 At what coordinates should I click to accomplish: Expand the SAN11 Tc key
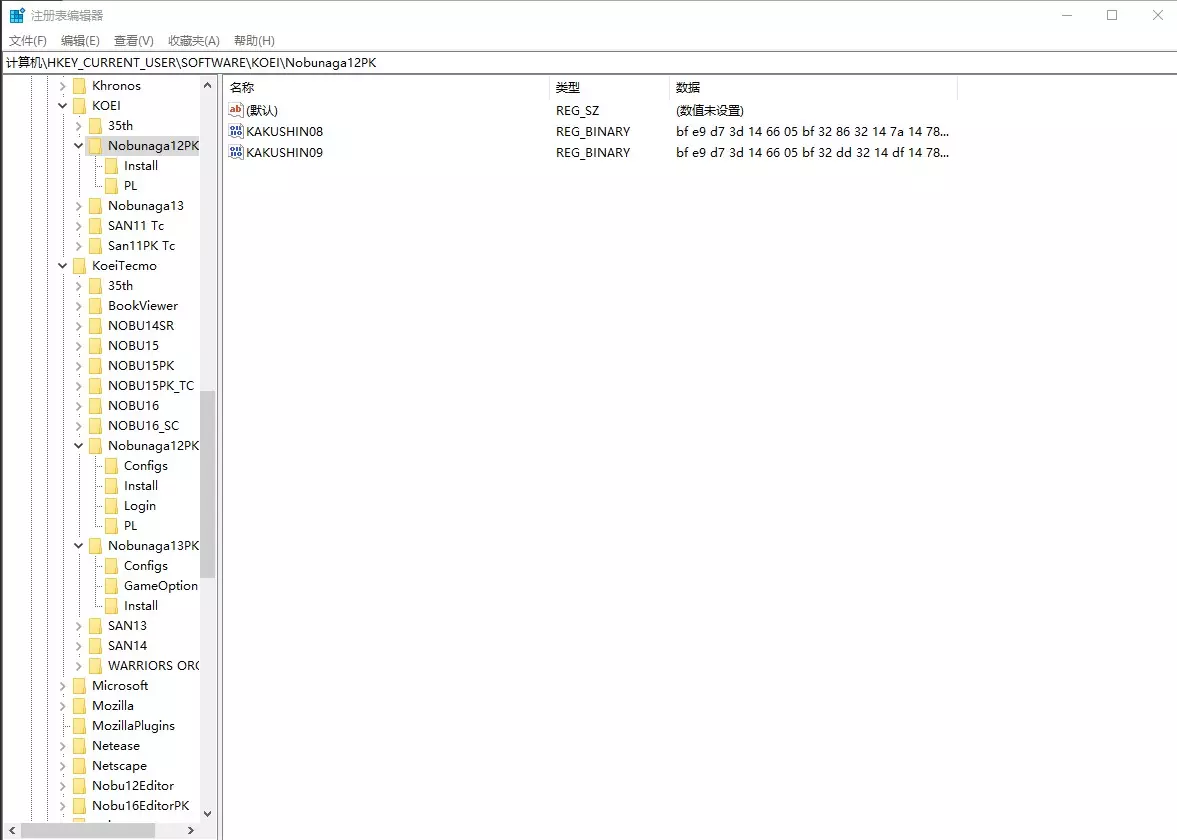tap(78, 226)
